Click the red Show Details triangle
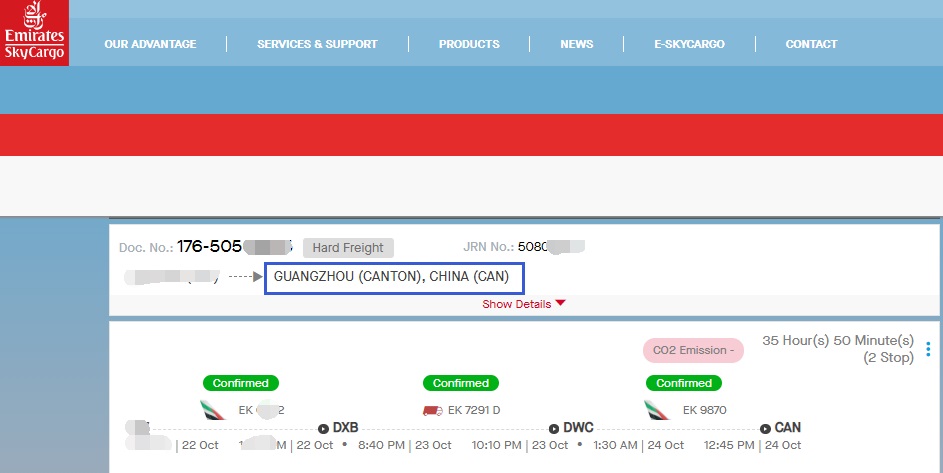The image size is (943, 473). coord(561,303)
